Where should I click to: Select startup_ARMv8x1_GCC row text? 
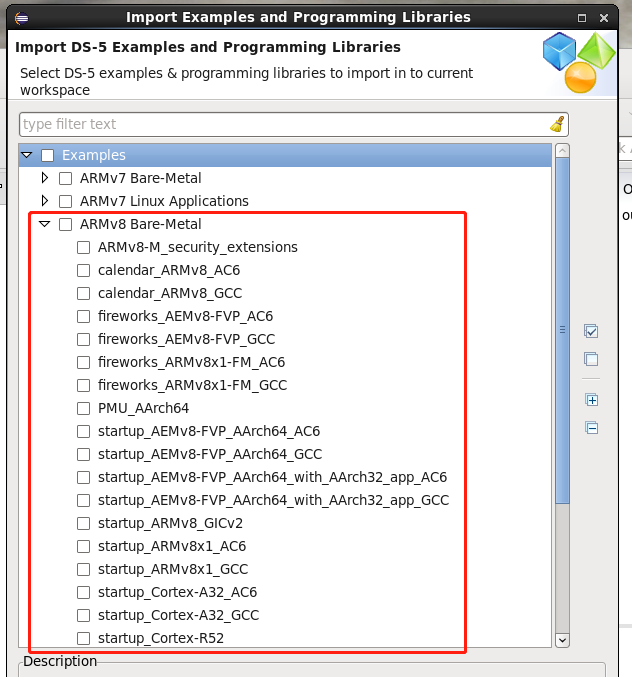click(x=173, y=569)
